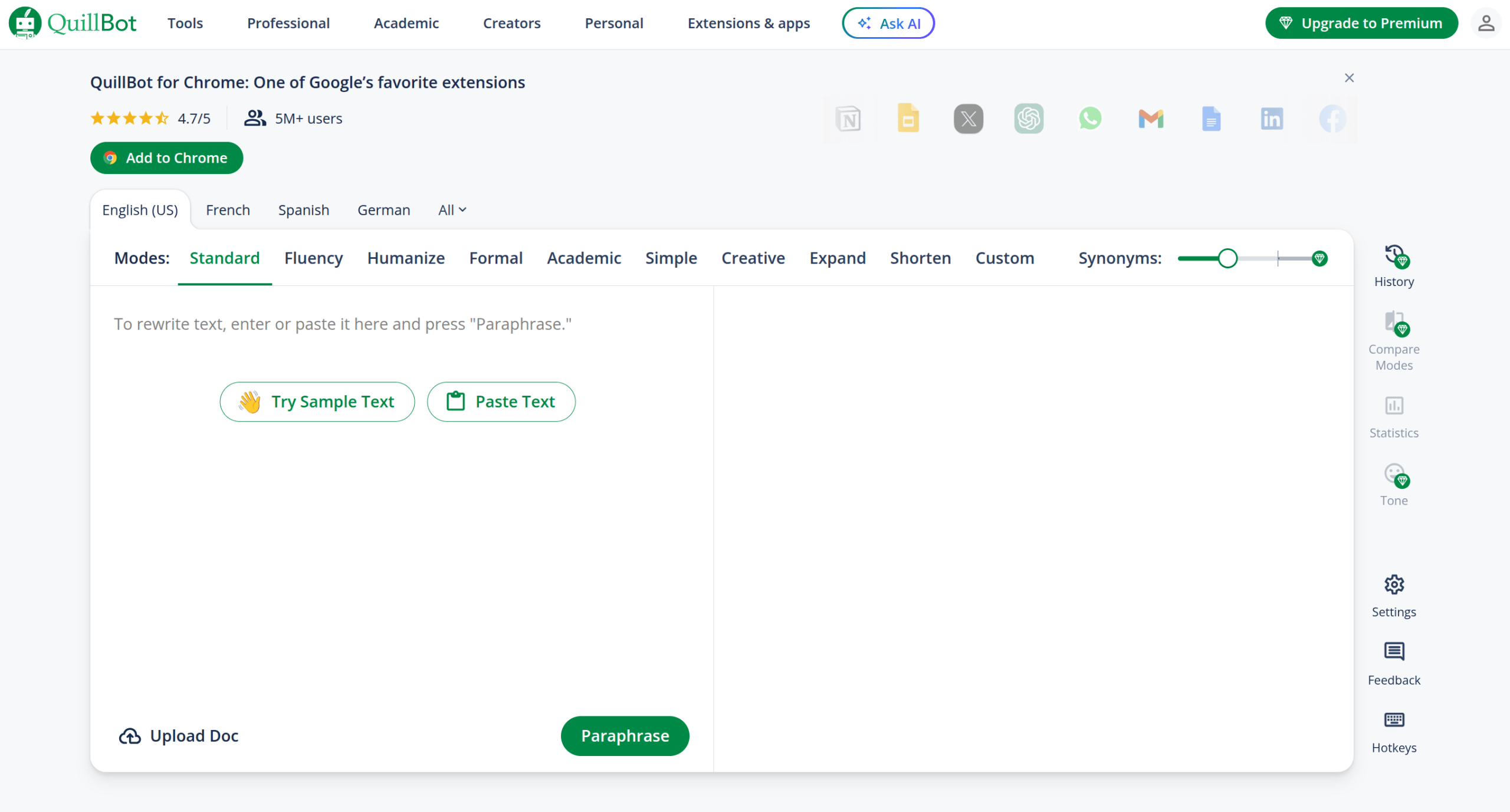1510x812 pixels.
Task: Open the Settings gear
Action: 1394,585
